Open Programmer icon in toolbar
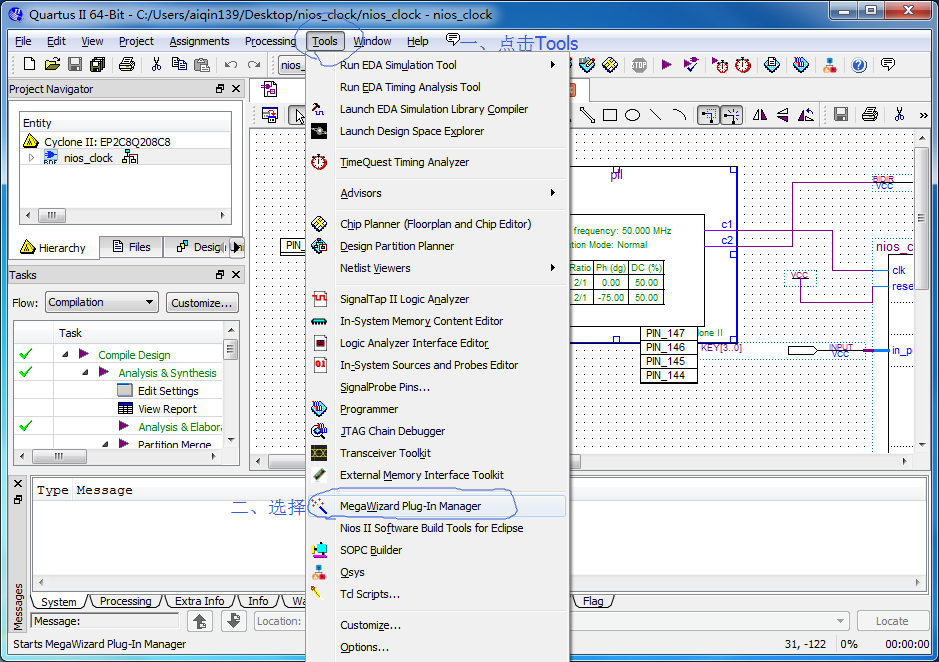939x662 pixels. click(x=801, y=65)
